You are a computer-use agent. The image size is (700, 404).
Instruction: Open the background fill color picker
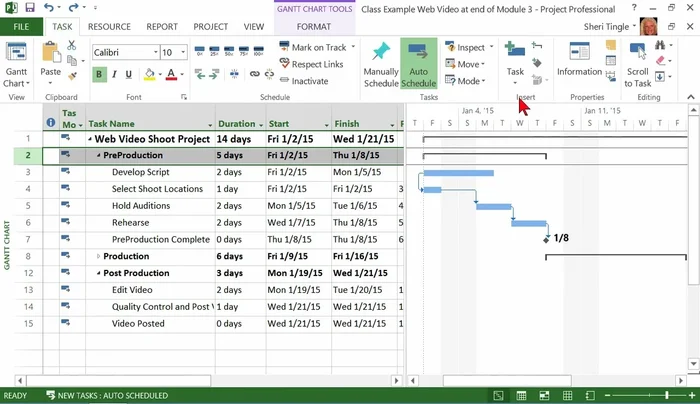[x=150, y=75]
